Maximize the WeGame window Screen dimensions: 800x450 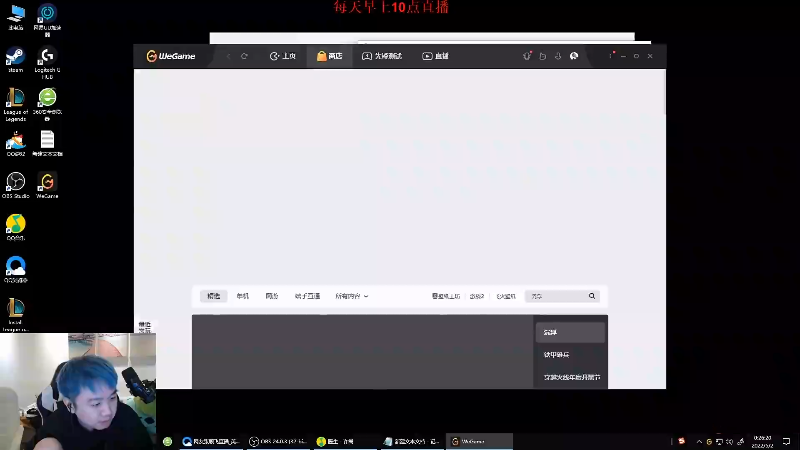point(636,56)
